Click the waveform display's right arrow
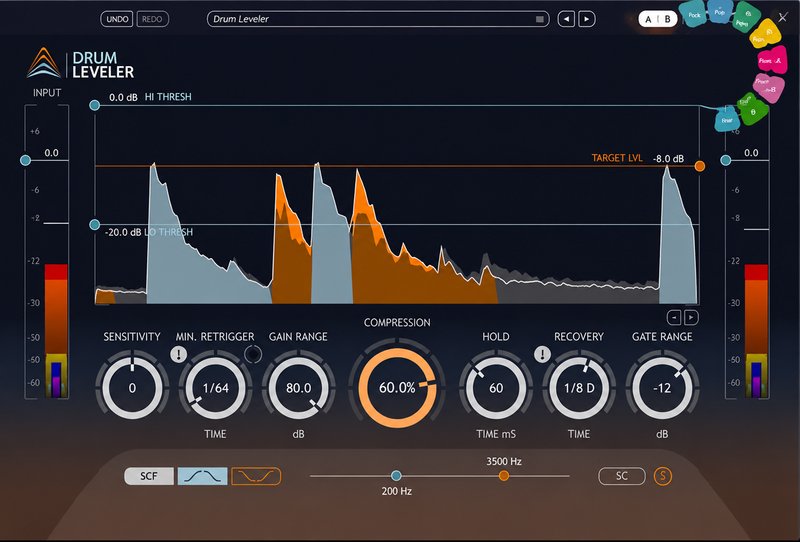800x542 pixels. coord(691,317)
